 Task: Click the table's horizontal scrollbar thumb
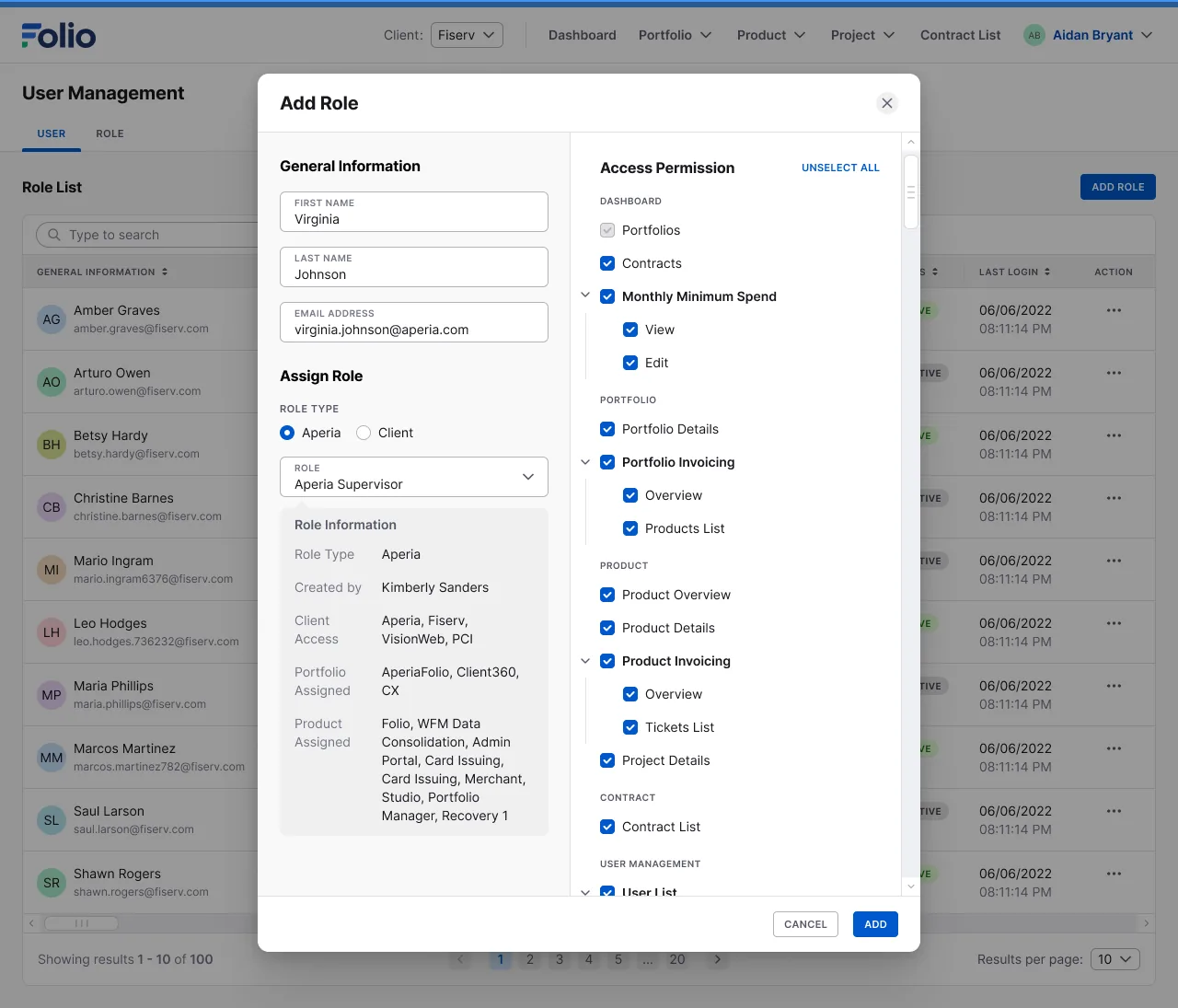click(81, 922)
